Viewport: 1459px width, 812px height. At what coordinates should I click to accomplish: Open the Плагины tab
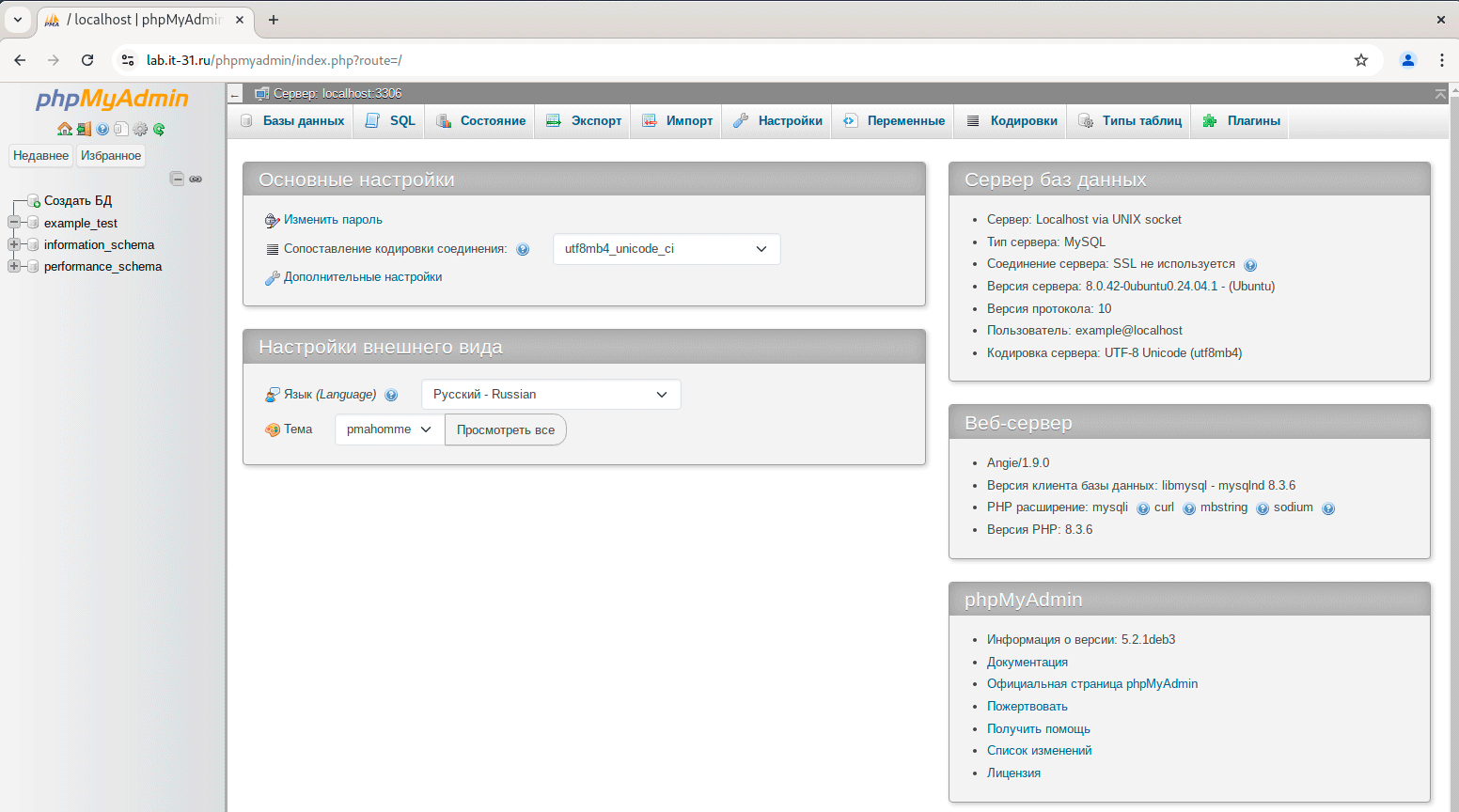click(x=1241, y=121)
